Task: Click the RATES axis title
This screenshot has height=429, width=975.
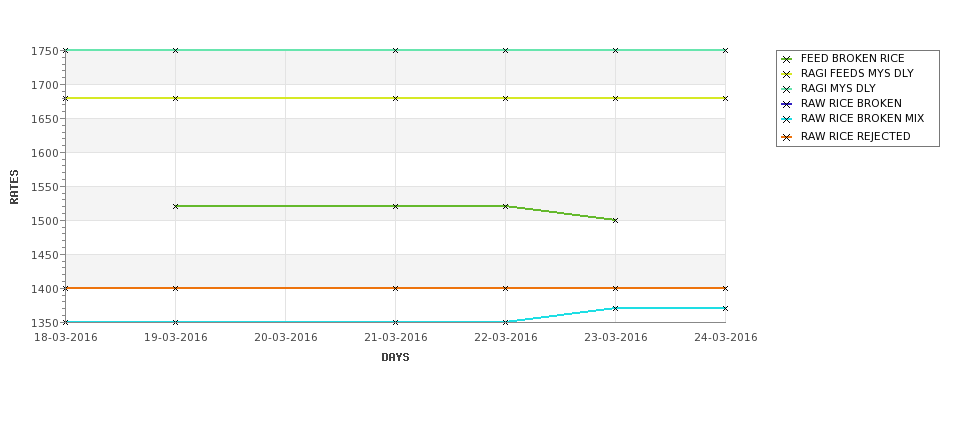Action: click(x=14, y=187)
